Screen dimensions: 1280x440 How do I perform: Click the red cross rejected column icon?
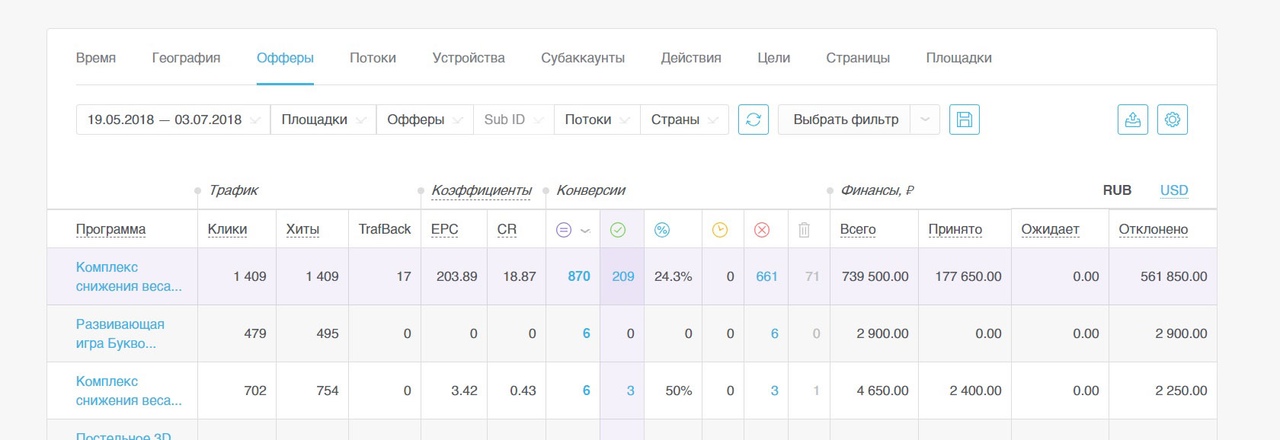(762, 230)
